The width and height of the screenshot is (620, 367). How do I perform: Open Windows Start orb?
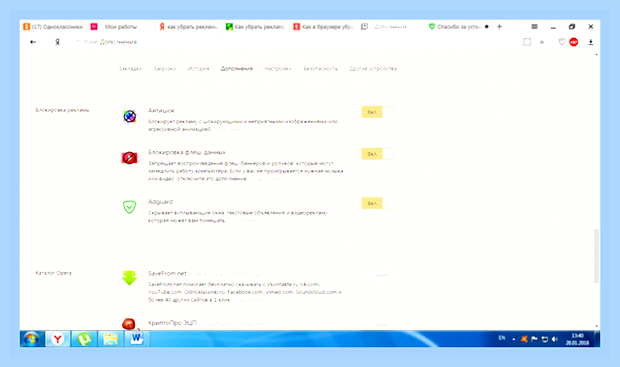tap(32, 339)
